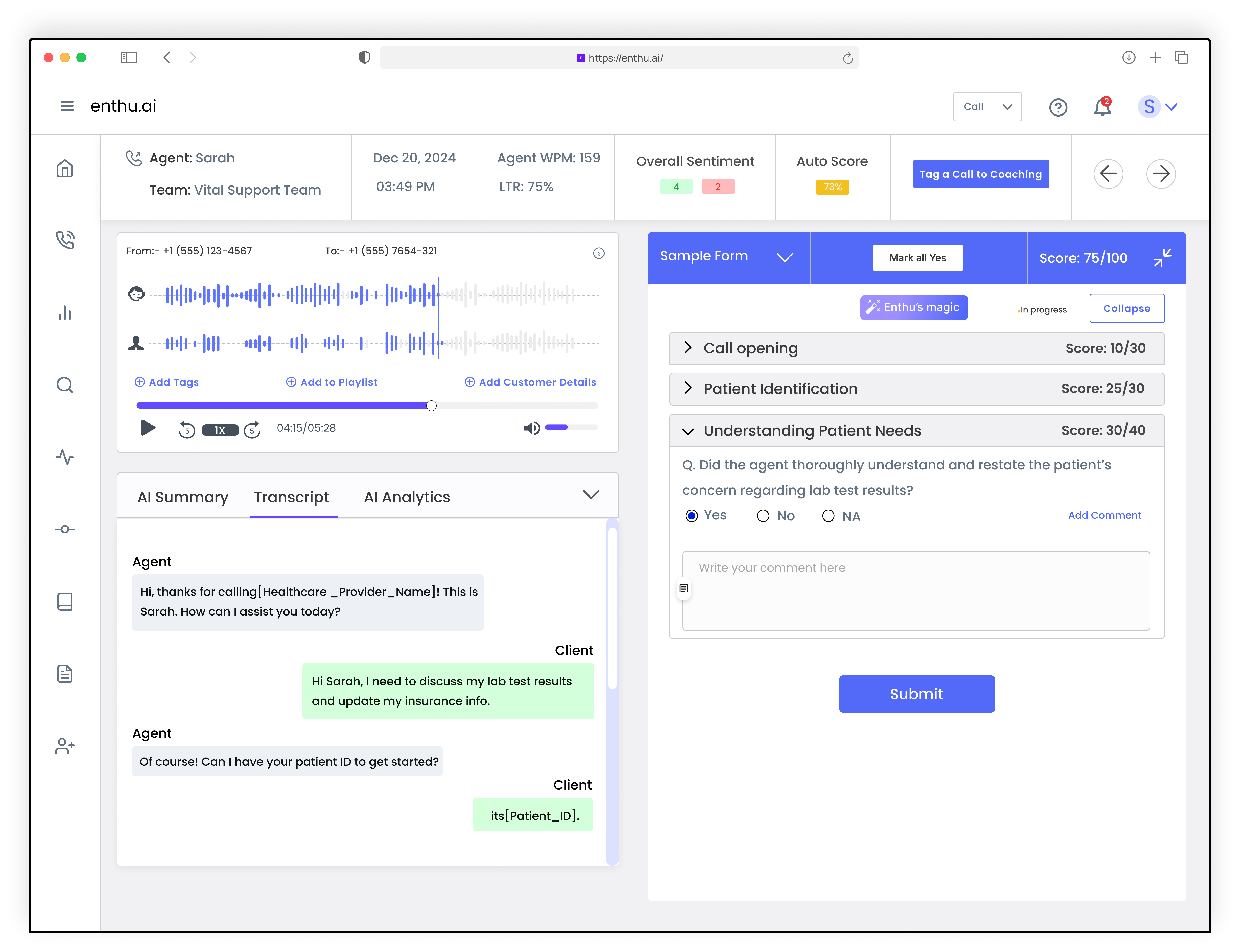Open the Calls phone icon in sidebar

(x=65, y=240)
